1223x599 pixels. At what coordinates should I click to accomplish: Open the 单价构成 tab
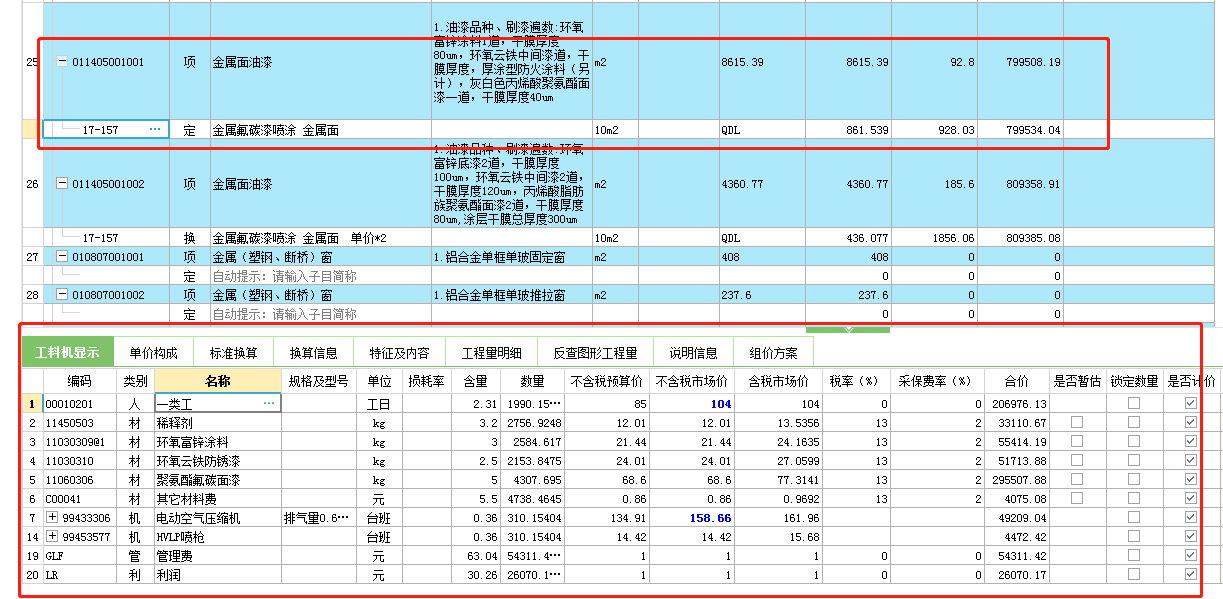tap(153, 353)
